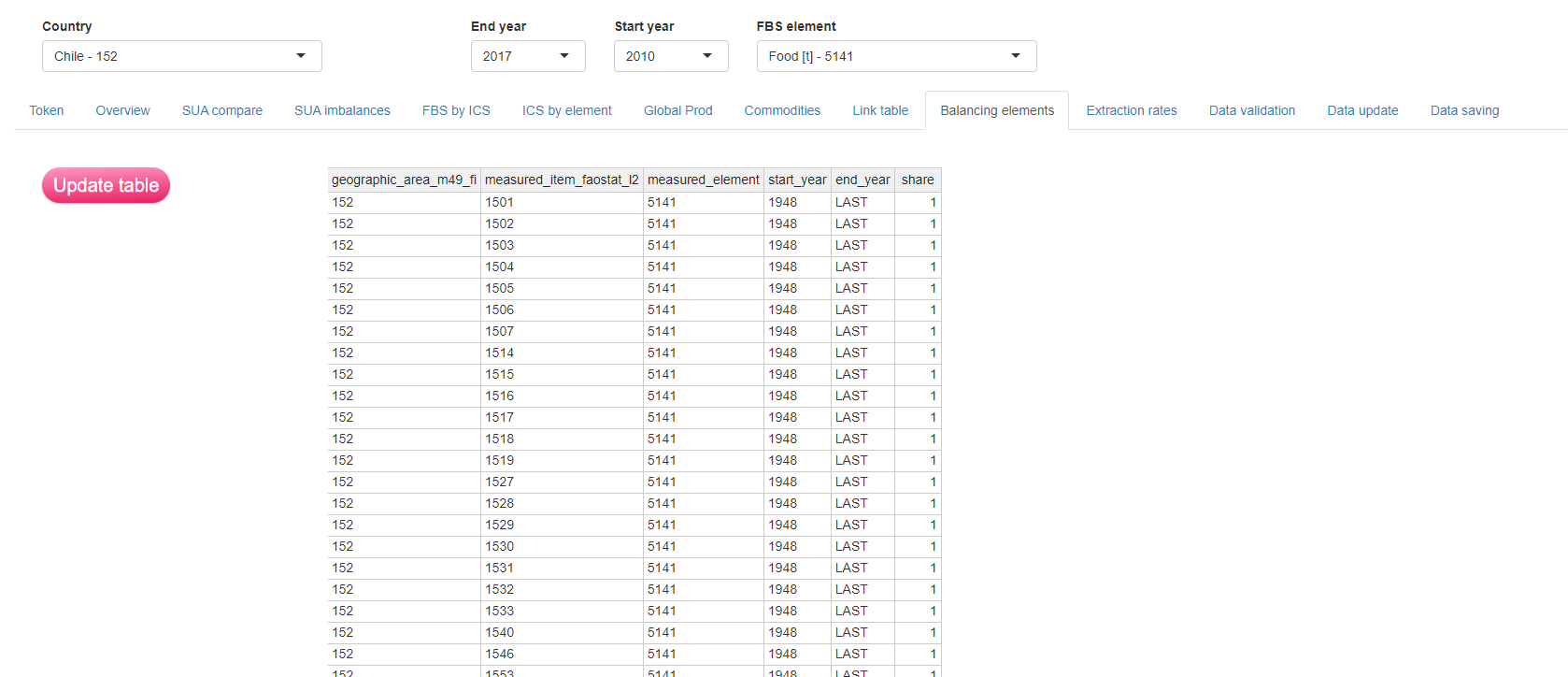Image resolution: width=1568 pixels, height=677 pixels.
Task: Open the Global Prod tab
Action: pyautogui.click(x=677, y=110)
